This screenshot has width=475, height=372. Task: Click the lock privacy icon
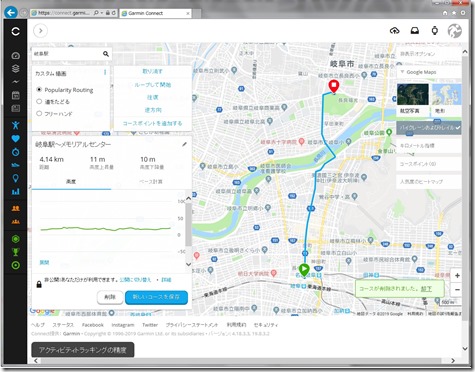coord(39,284)
